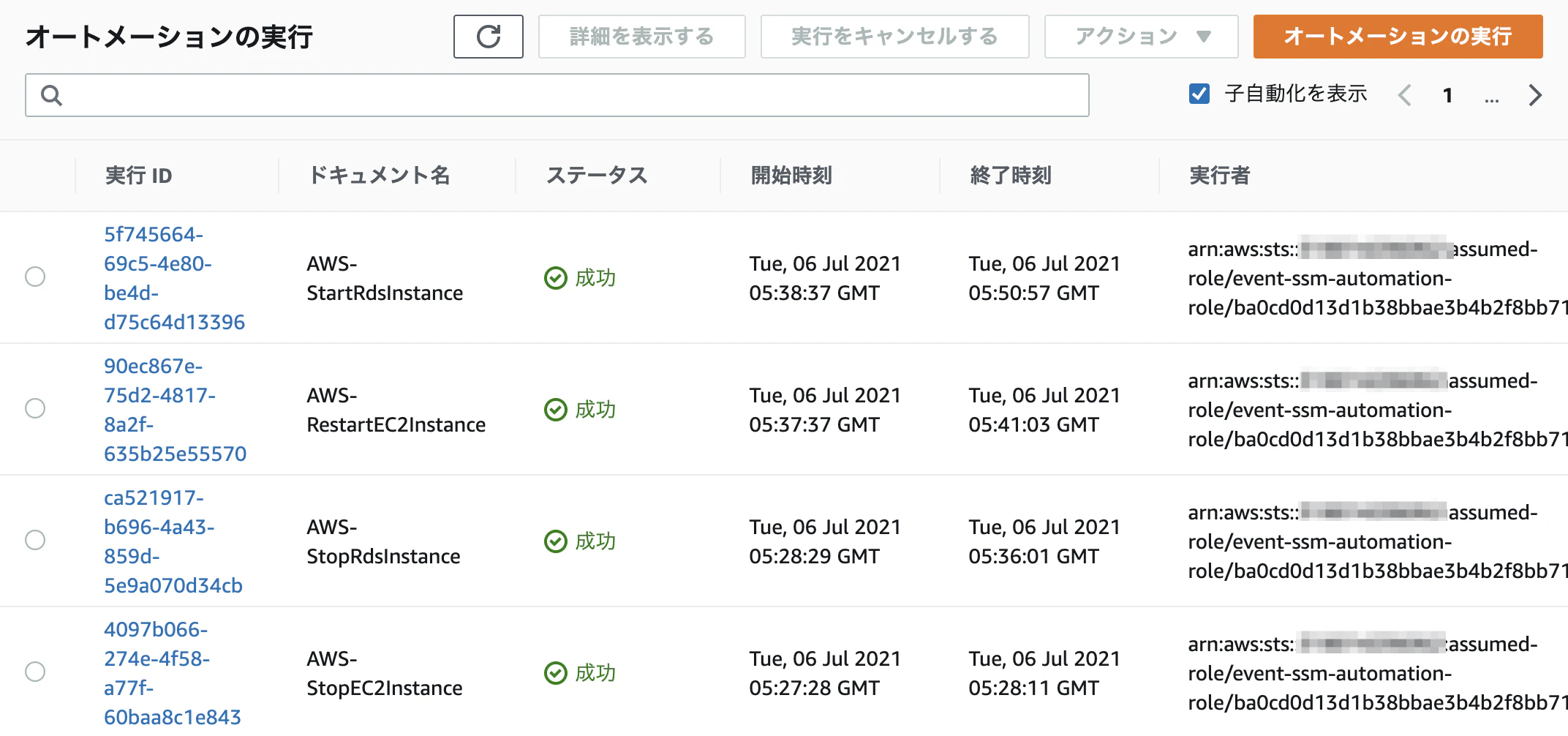
Task: Click success status icon for AWS-RestartEC2Instance
Action: coord(556,410)
